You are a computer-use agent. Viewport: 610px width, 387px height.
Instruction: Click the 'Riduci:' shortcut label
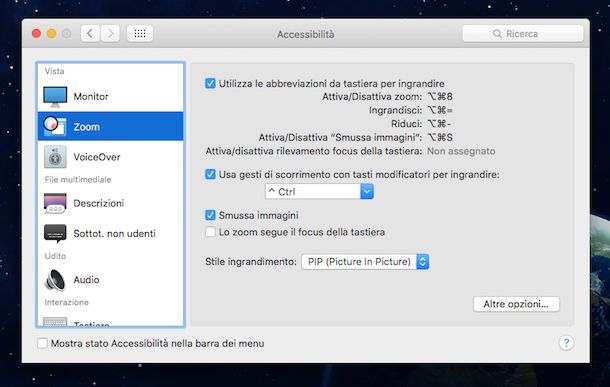pyautogui.click(x=407, y=124)
